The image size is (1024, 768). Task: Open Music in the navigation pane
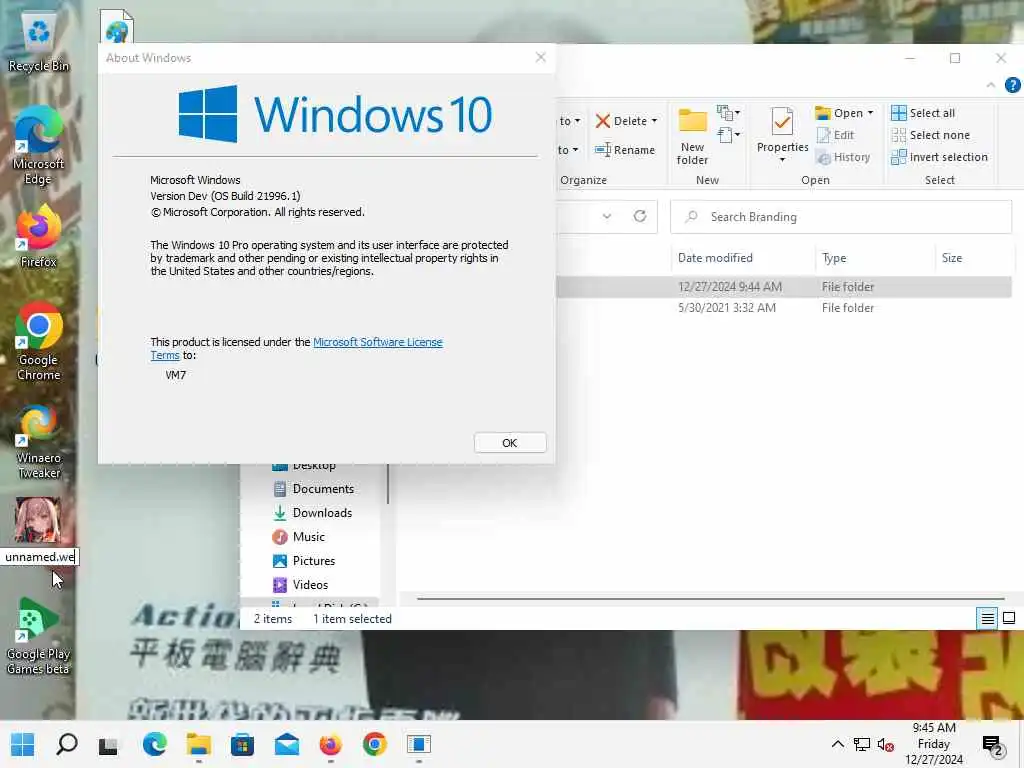(x=298, y=537)
